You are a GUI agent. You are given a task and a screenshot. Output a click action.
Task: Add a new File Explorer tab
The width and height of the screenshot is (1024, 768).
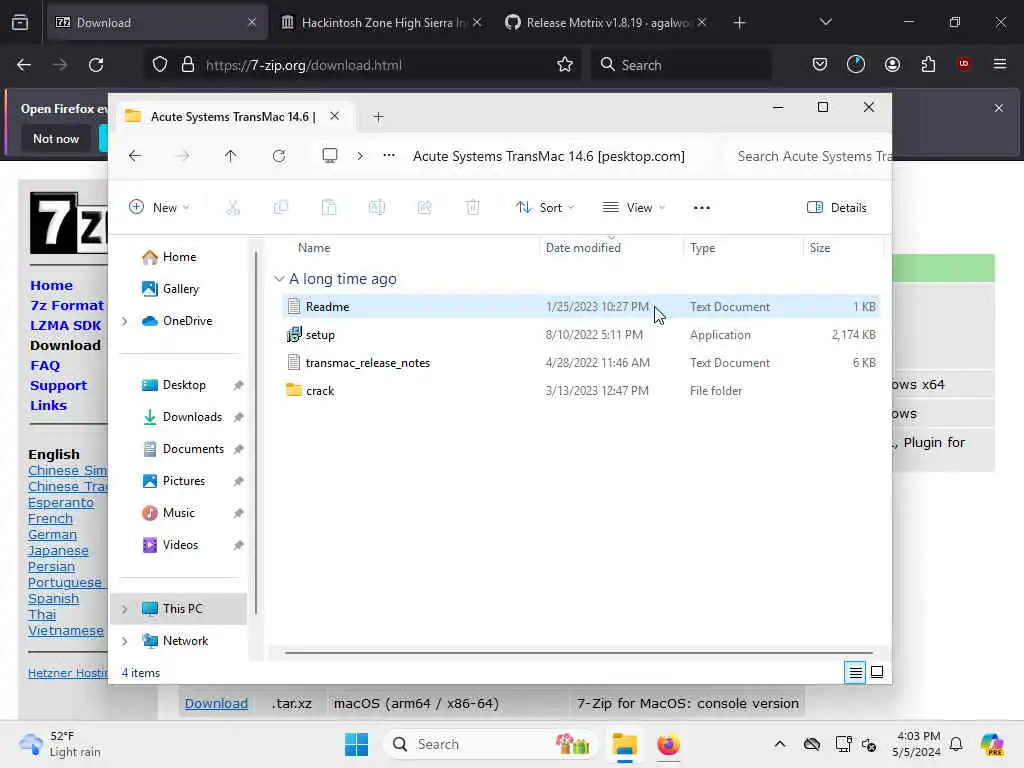(x=378, y=117)
